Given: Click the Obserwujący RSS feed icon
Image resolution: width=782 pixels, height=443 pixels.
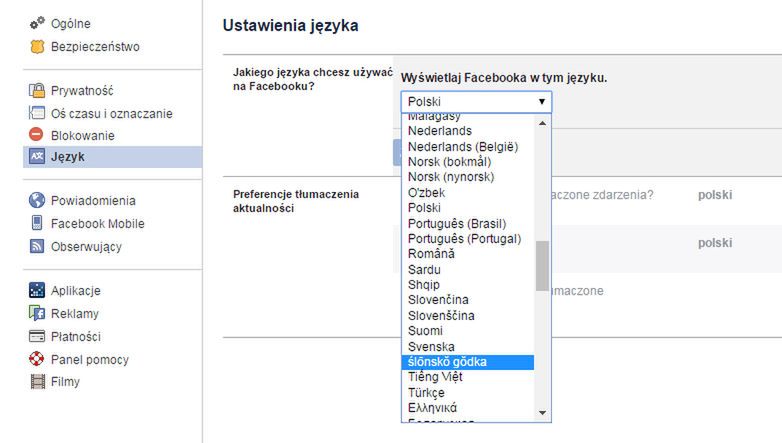Looking at the screenshot, I should 37,246.
